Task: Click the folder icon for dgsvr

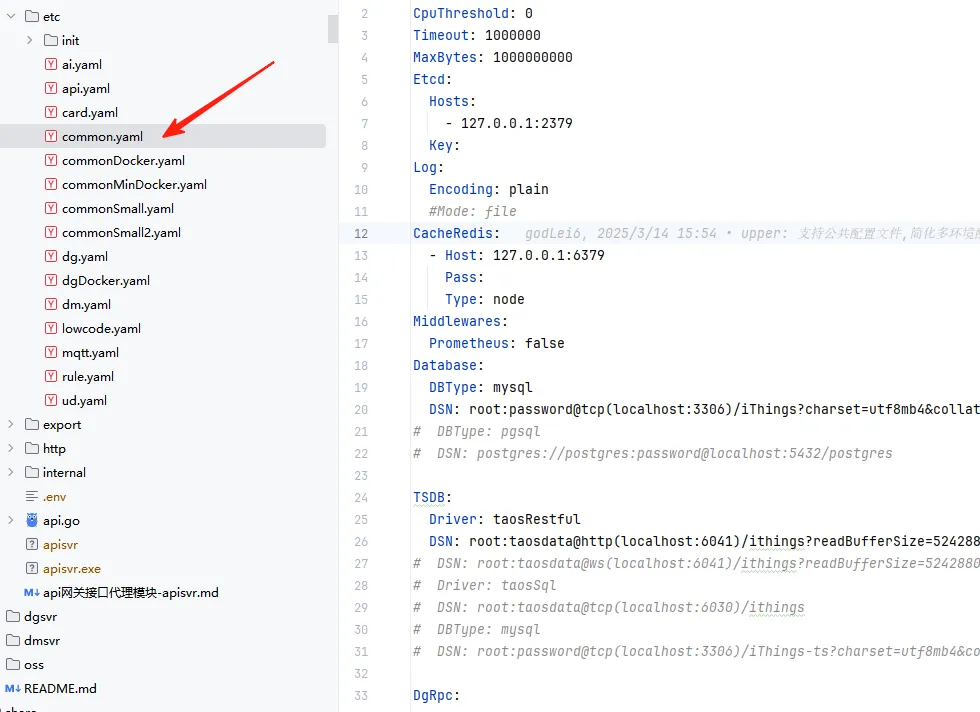Action: tap(13, 616)
